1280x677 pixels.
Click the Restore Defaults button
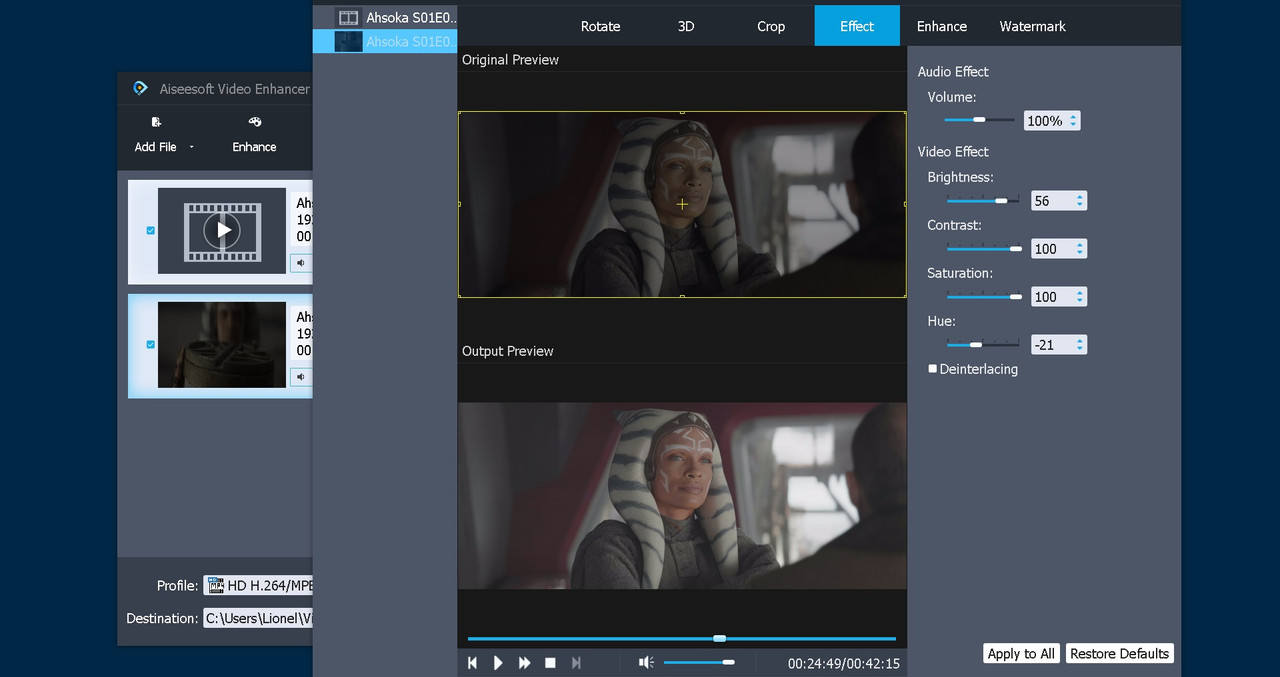pyautogui.click(x=1119, y=654)
